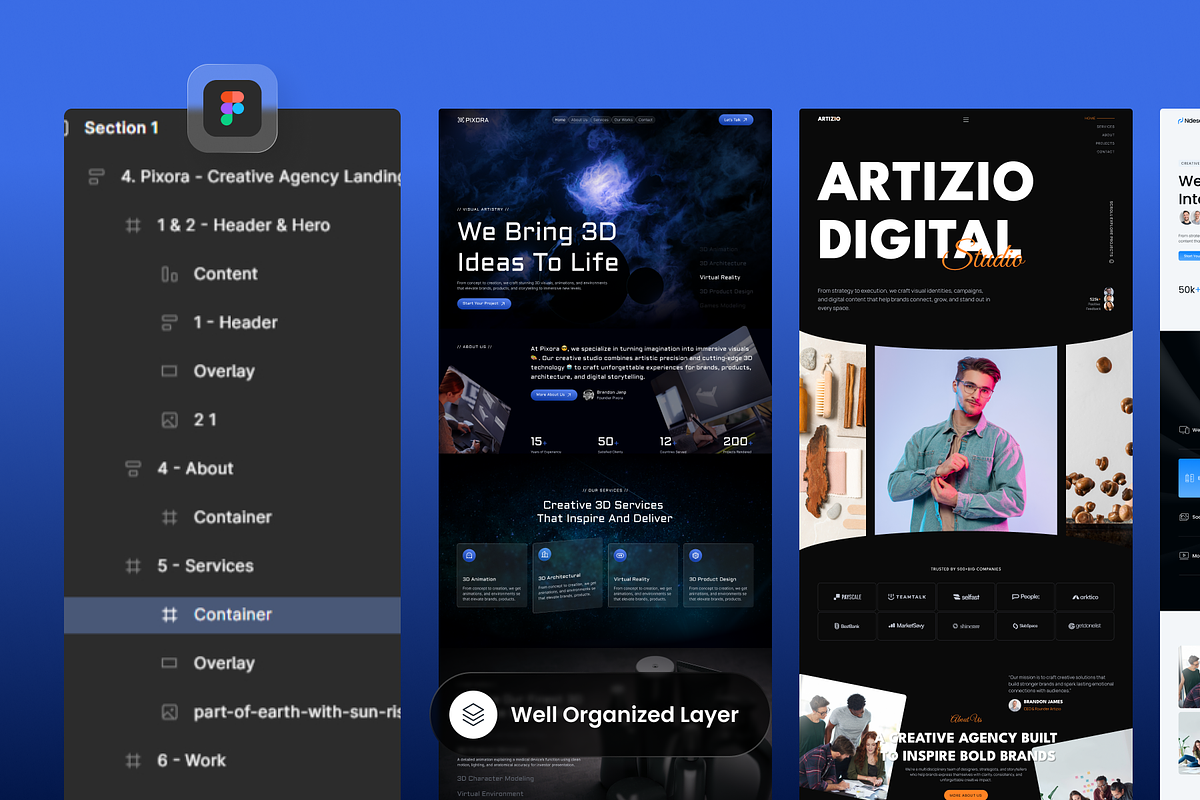
Task: Click the frame icon beside '1 & 2 - Header & Hero'
Action: pyautogui.click(x=133, y=226)
